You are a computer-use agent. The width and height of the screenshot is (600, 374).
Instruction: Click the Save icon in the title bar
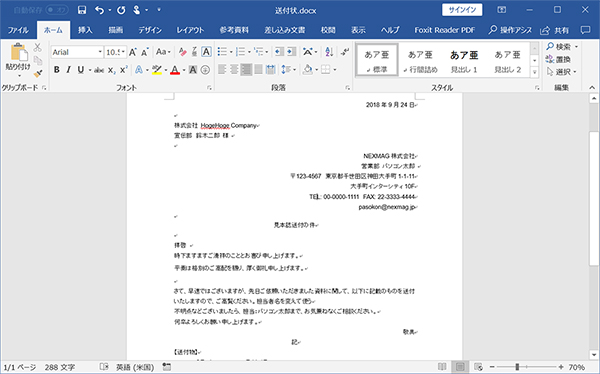pos(82,10)
